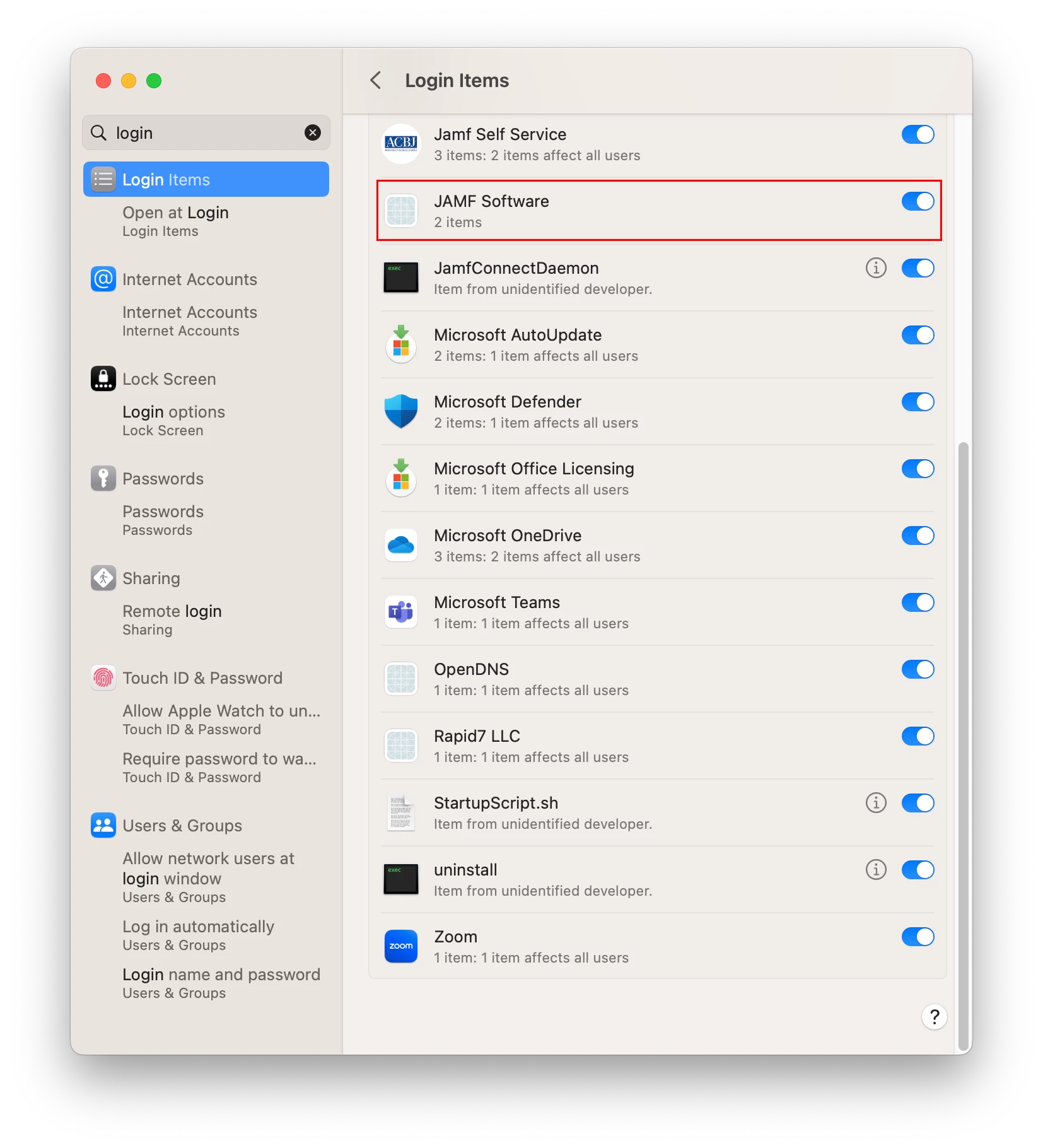Click the OpenDNS generic app icon
1043x1148 pixels.
401,679
